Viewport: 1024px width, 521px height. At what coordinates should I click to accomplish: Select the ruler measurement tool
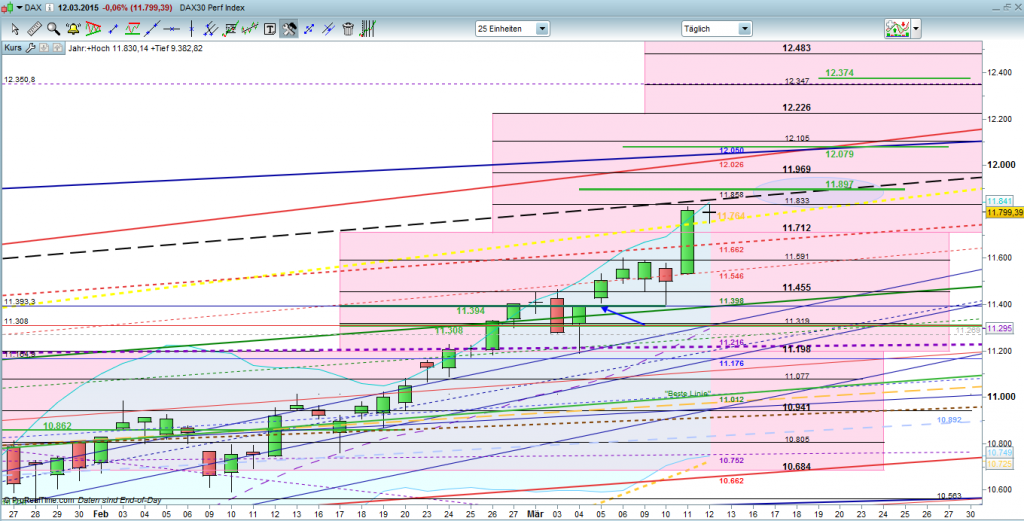(x=34, y=29)
